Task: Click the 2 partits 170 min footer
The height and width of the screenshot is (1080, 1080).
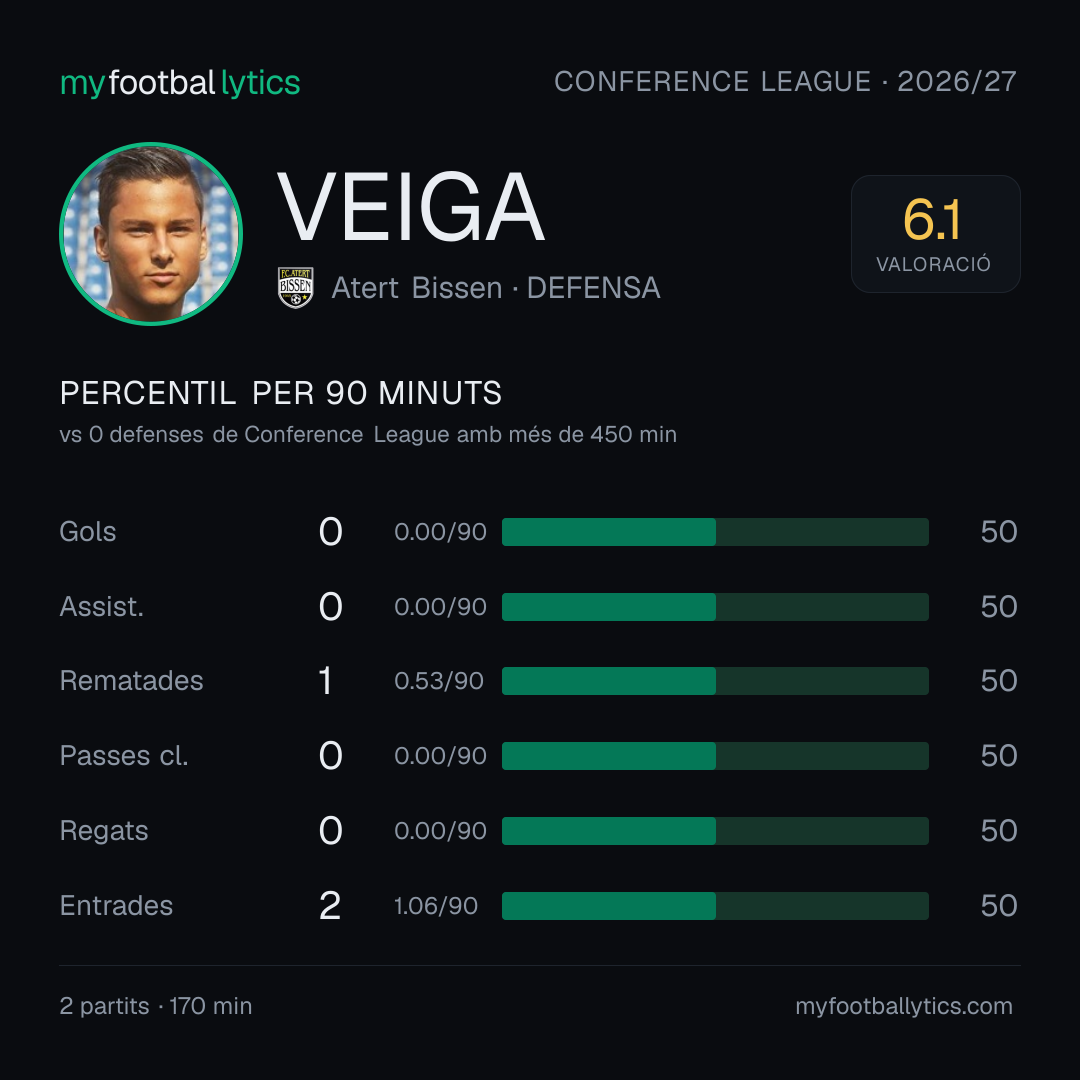Action: coord(156,1006)
